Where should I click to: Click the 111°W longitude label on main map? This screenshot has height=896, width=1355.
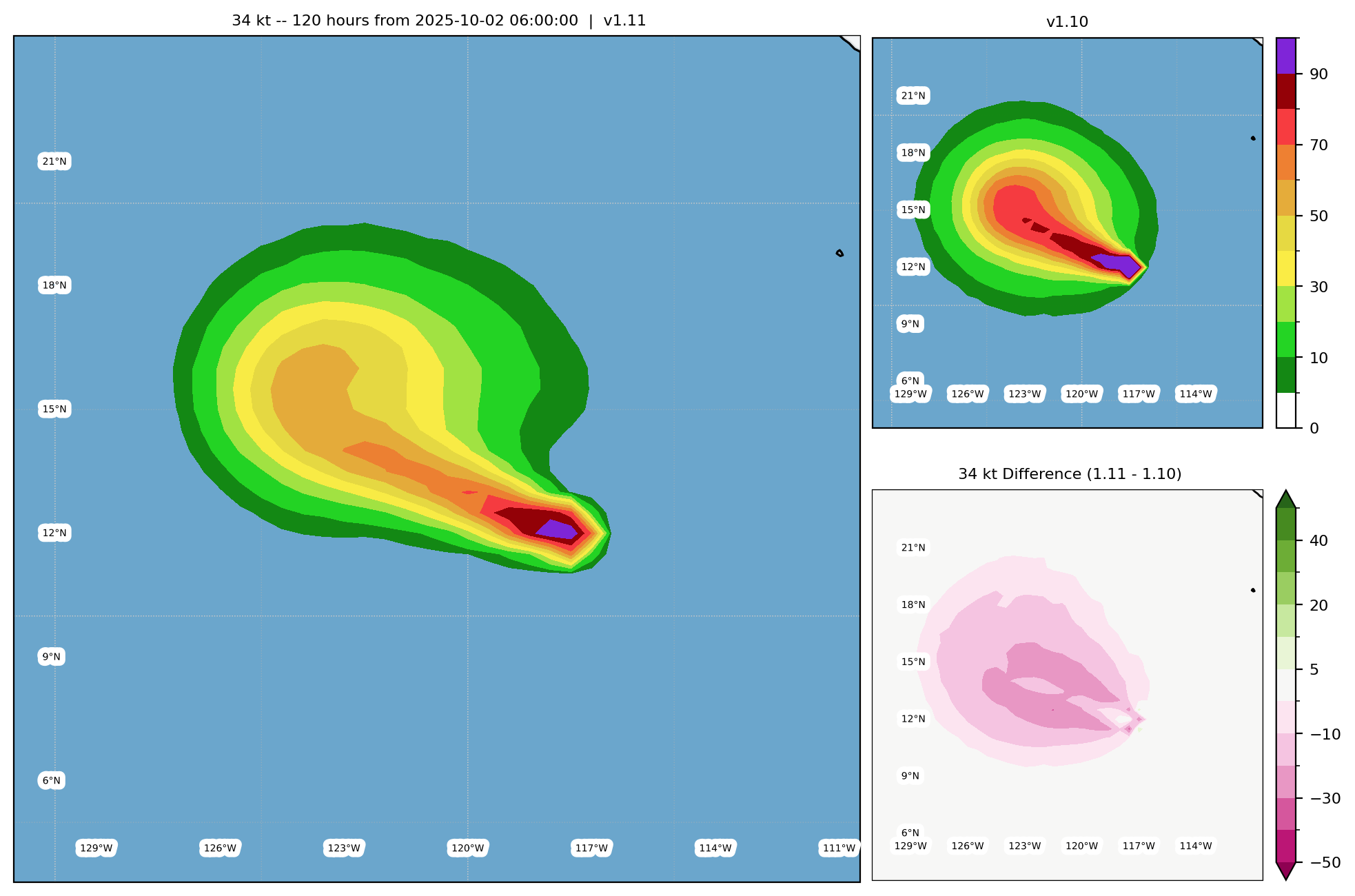pos(839,848)
